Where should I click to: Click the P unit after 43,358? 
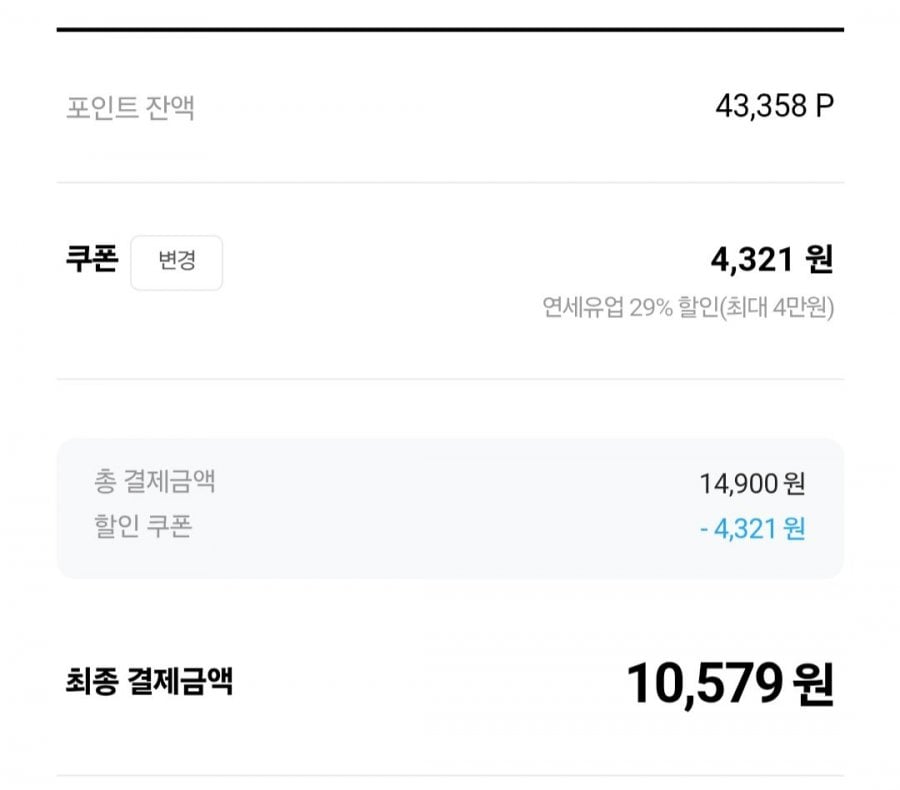point(824,106)
